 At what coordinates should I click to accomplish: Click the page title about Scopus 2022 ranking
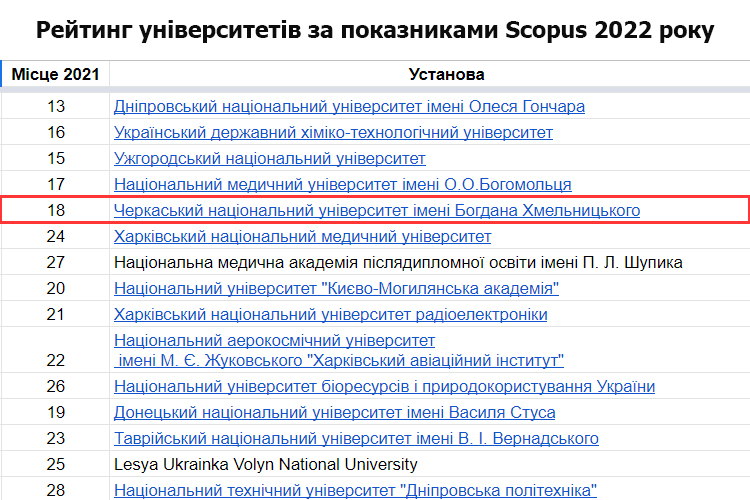[x=375, y=30]
